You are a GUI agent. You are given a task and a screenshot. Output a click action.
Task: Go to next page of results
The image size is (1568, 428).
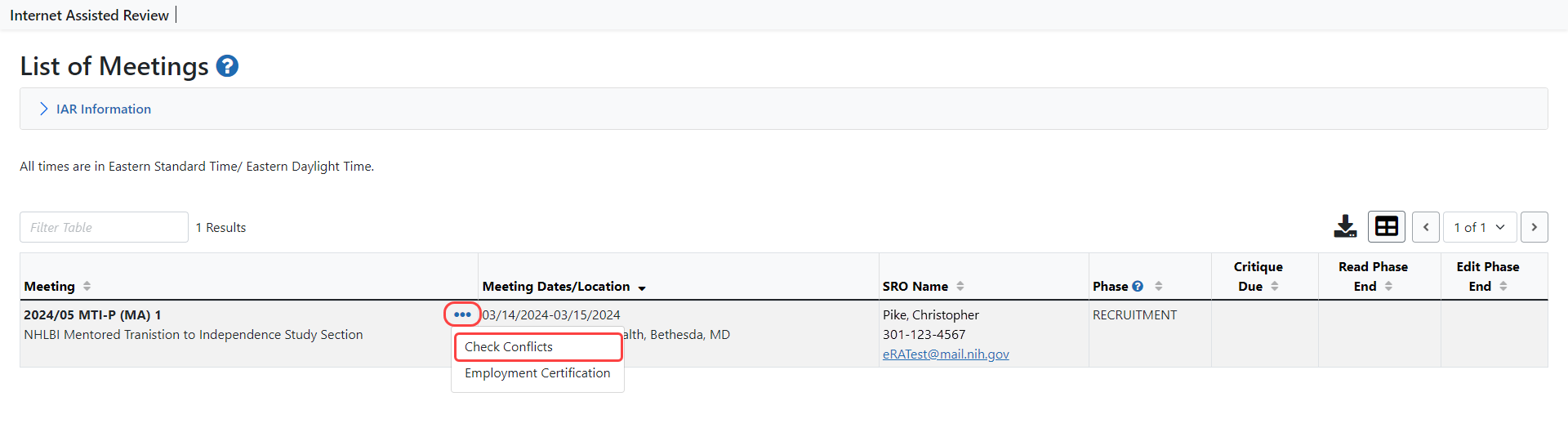[1535, 227]
